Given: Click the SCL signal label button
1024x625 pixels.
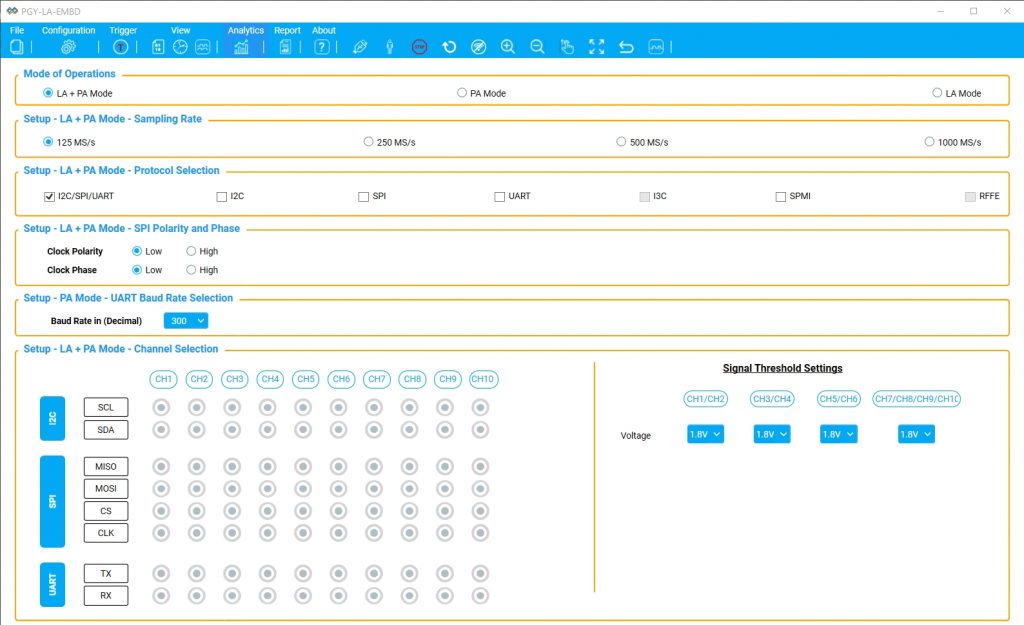Looking at the screenshot, I should tap(105, 407).
